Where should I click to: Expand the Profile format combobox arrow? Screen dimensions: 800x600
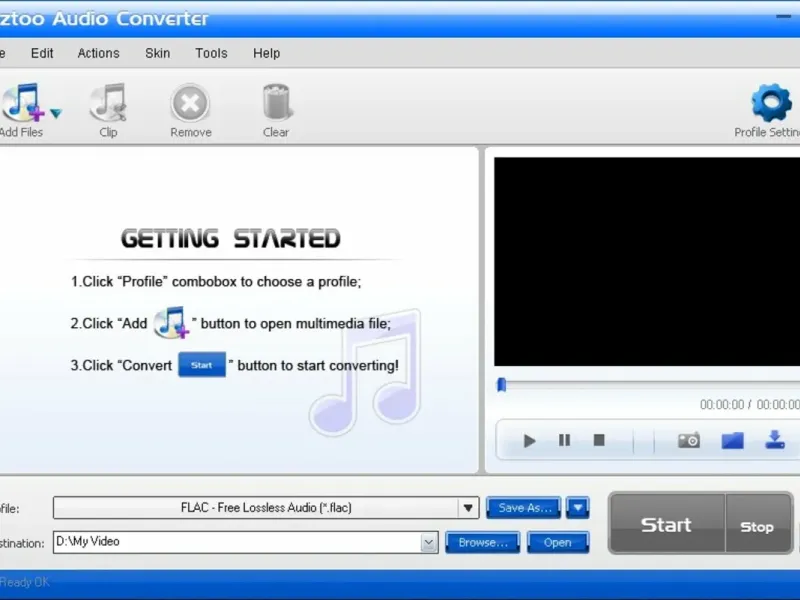click(x=468, y=508)
